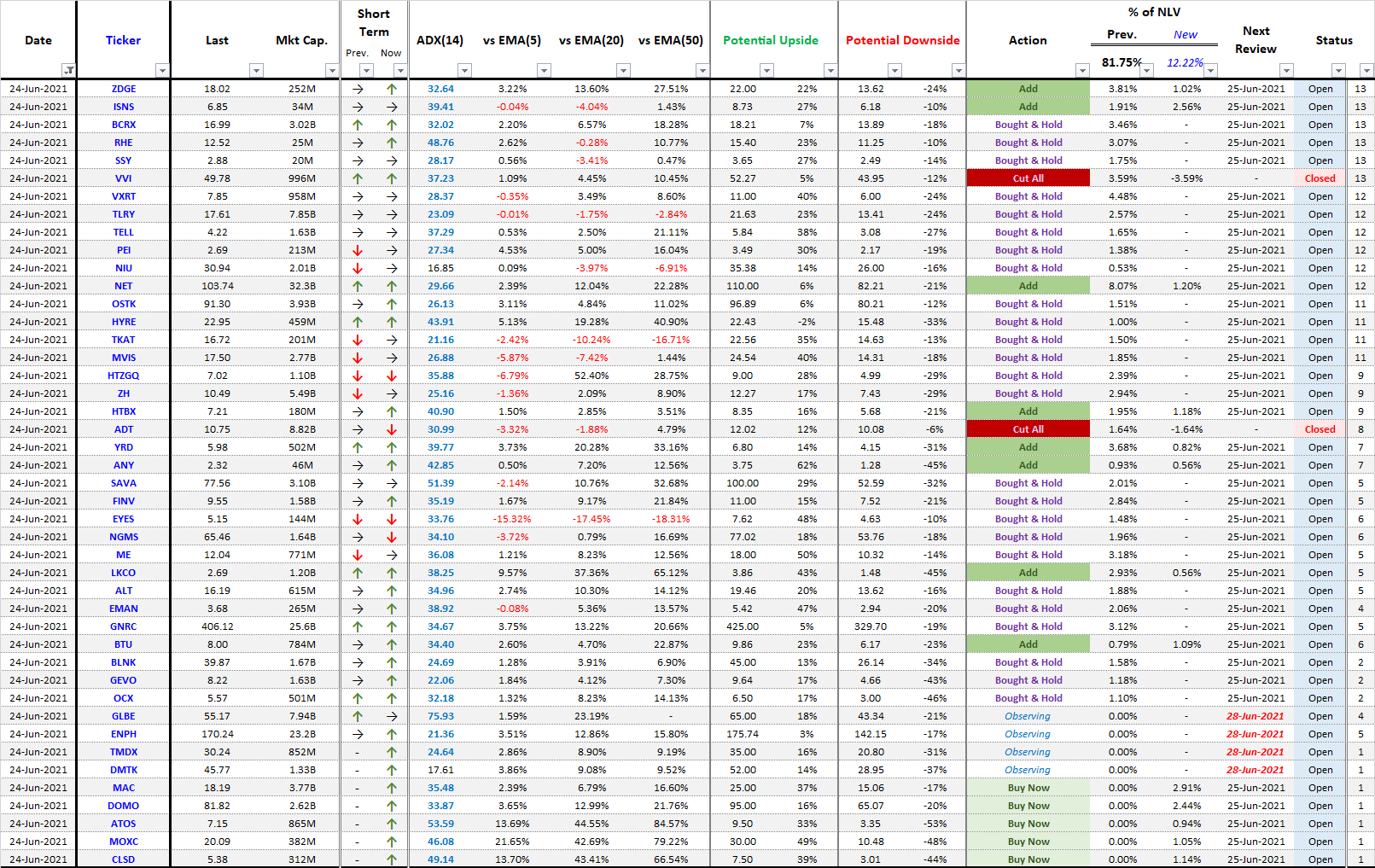Open the Date column filter dropdown

[x=68, y=70]
